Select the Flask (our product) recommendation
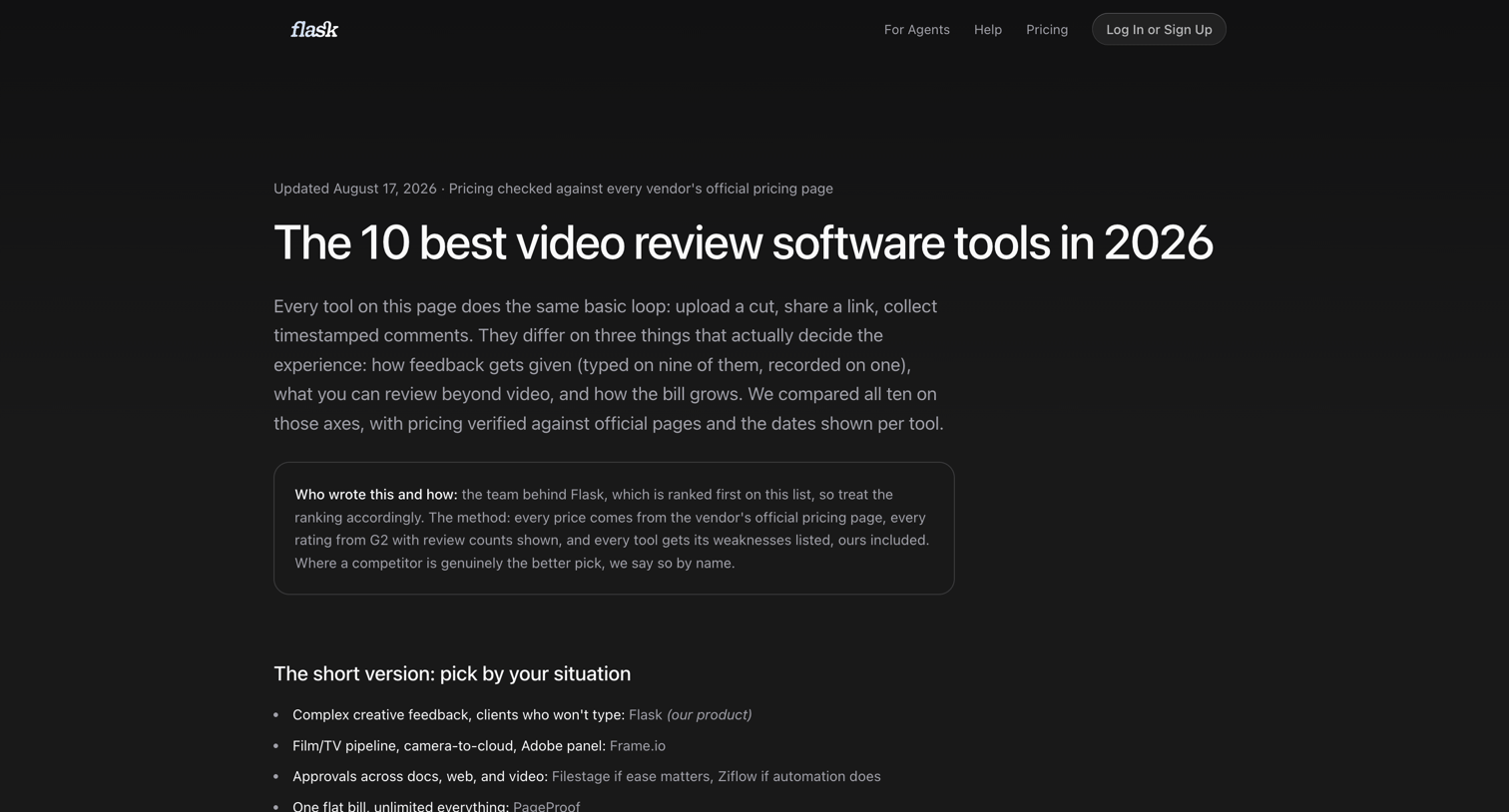The width and height of the screenshot is (1509, 812). (x=690, y=715)
